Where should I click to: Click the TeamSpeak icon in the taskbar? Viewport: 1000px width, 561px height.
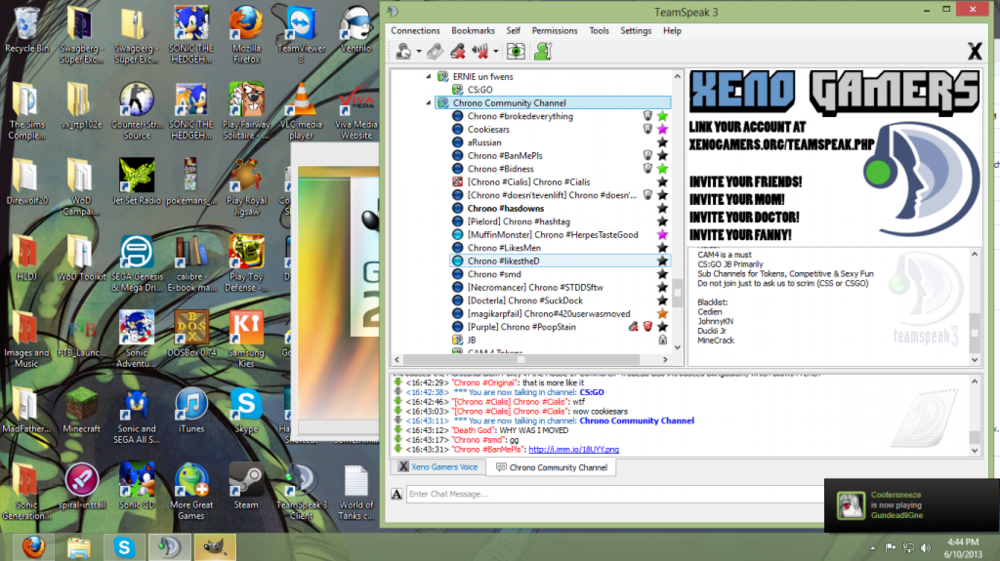click(169, 548)
